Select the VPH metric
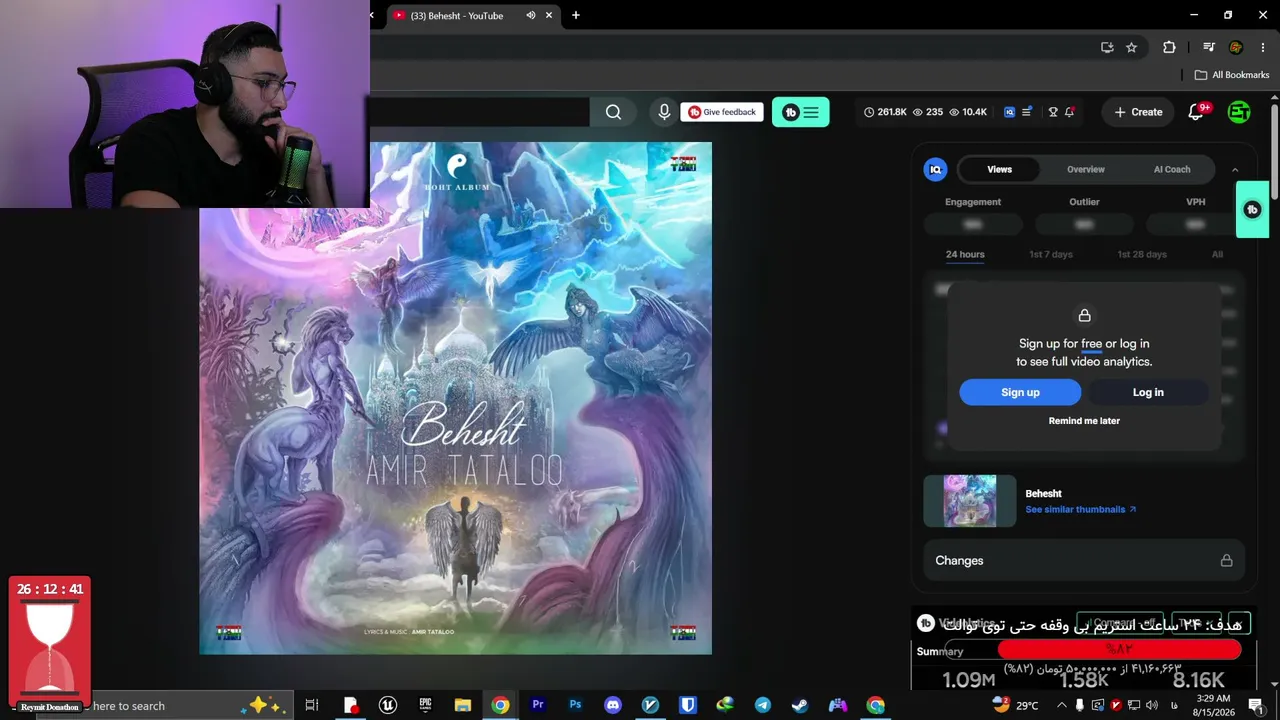1280x720 pixels. pyautogui.click(x=1195, y=202)
